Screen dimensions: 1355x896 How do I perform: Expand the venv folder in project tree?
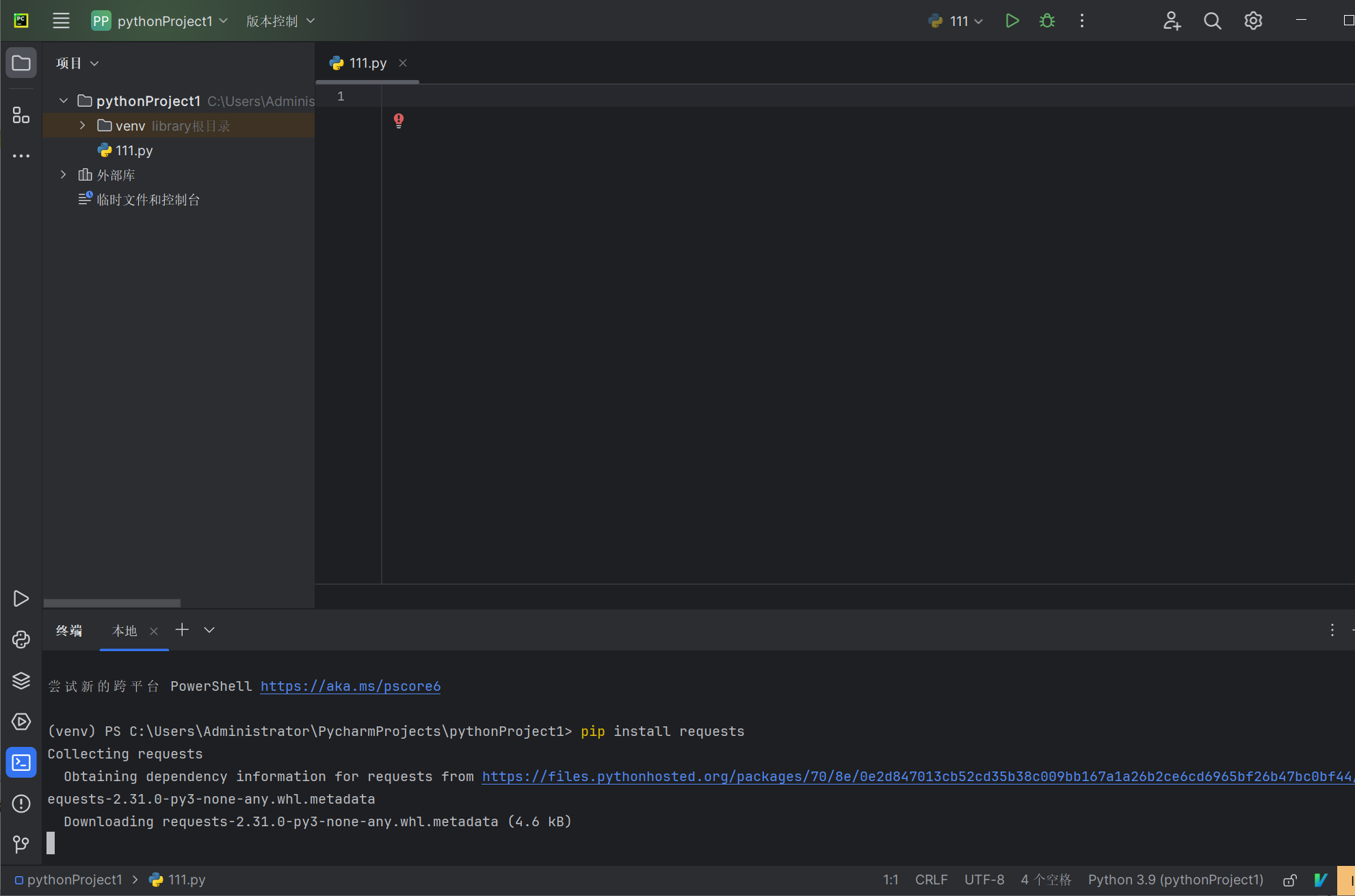83,126
